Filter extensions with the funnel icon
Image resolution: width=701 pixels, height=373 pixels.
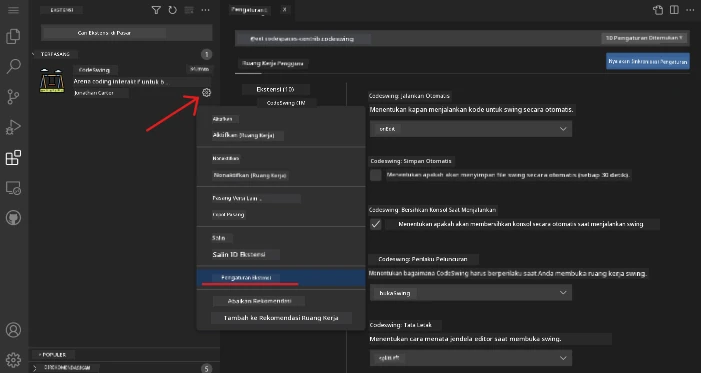coord(156,10)
